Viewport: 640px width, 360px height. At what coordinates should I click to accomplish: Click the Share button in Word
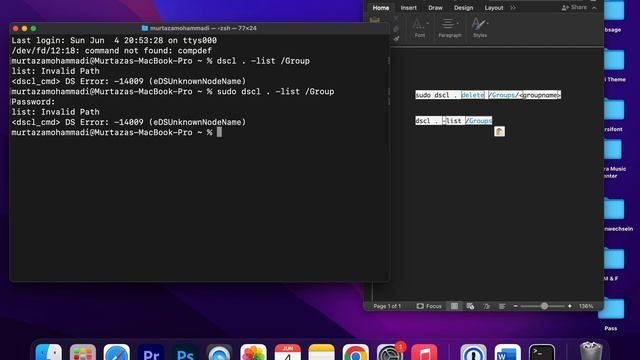click(574, 7)
